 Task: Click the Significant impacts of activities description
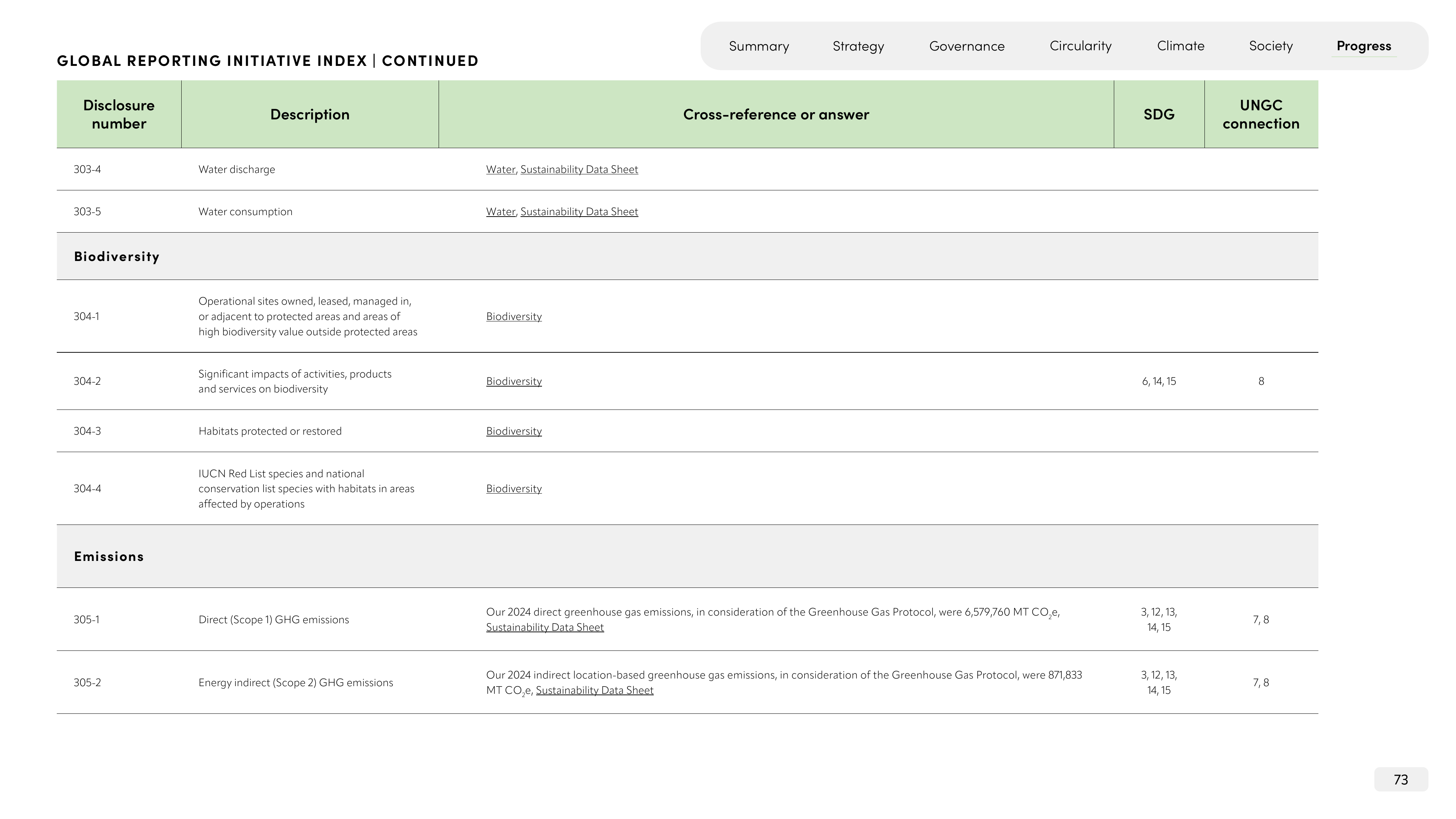[x=294, y=381]
